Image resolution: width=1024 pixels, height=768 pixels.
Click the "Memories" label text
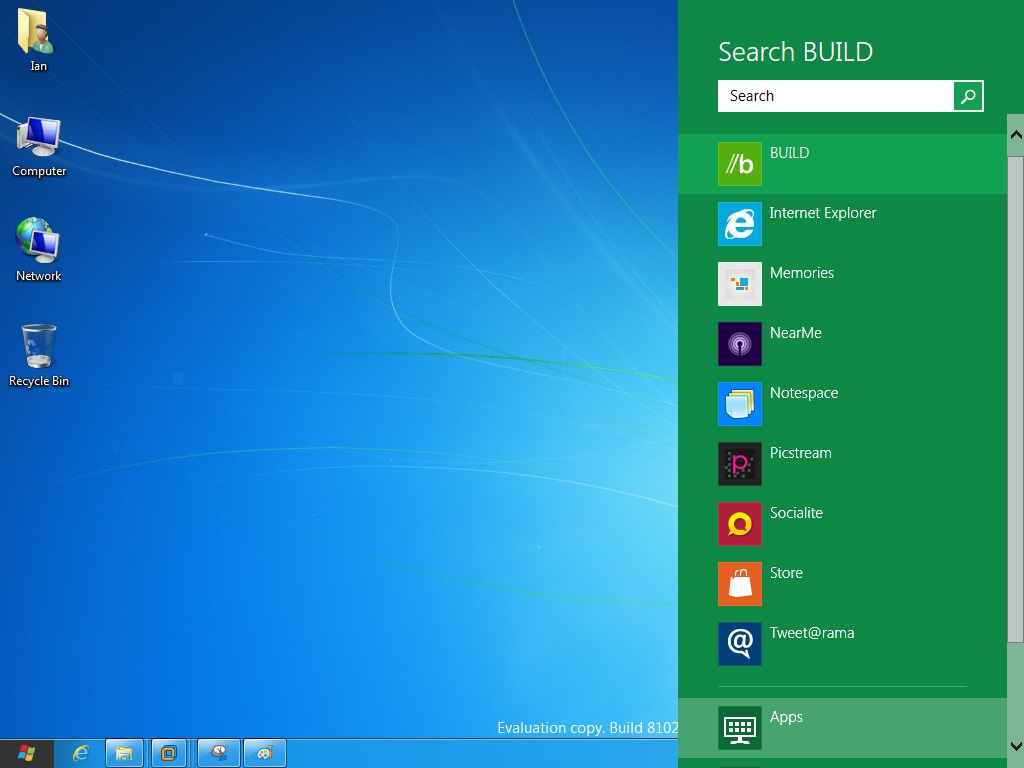pyautogui.click(x=802, y=273)
